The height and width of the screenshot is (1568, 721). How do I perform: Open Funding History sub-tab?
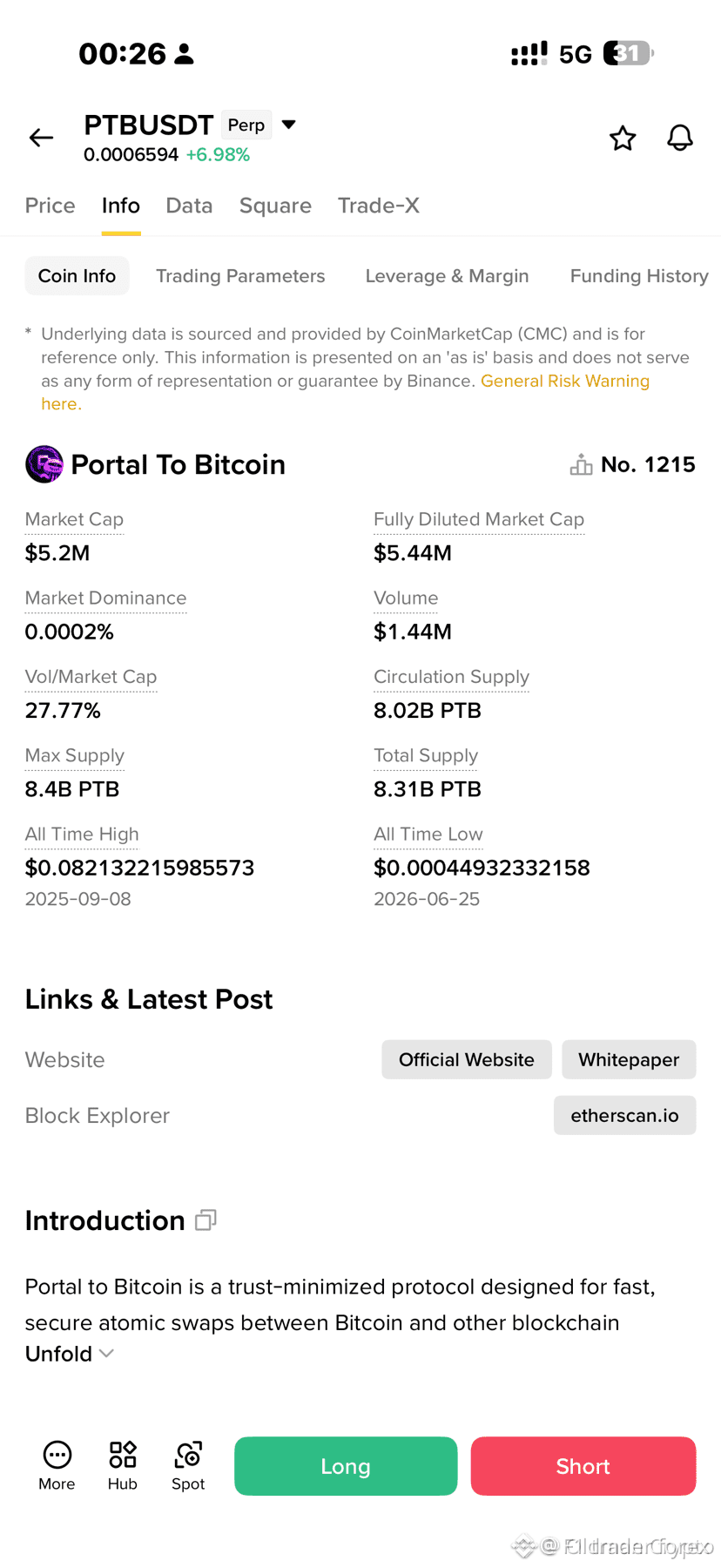tap(639, 275)
